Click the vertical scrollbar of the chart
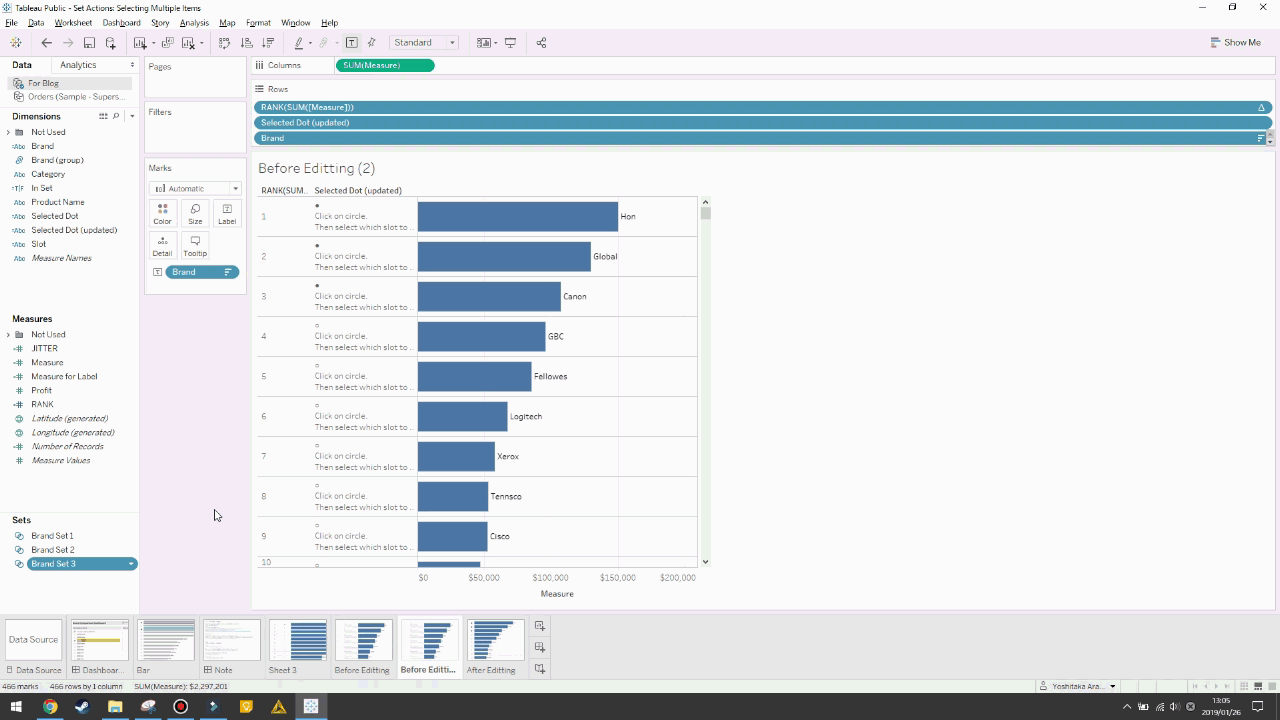Screen dimensions: 1280x720 705,382
